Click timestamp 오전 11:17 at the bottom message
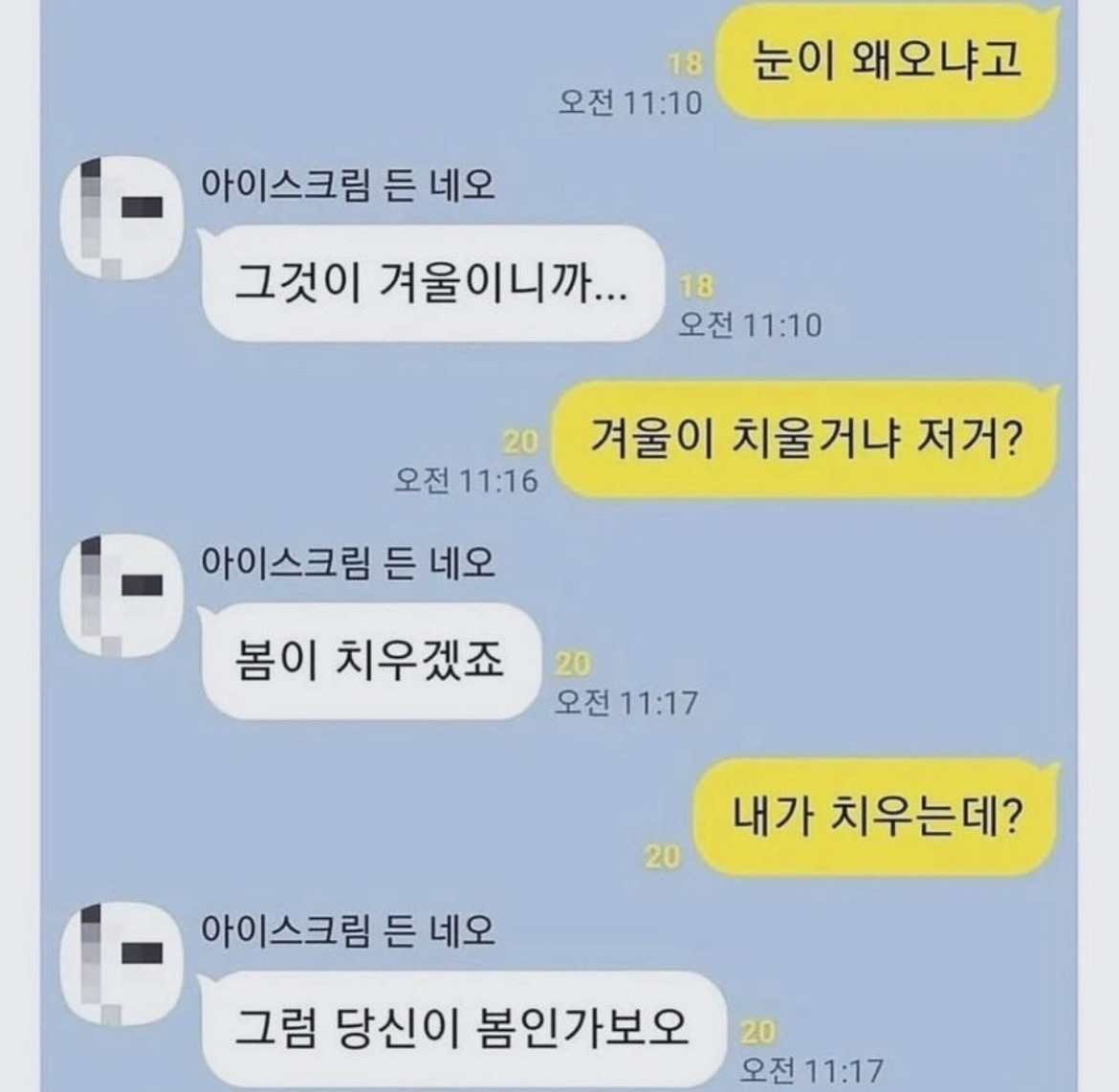This screenshot has width=1119, height=1092. (x=811, y=1070)
